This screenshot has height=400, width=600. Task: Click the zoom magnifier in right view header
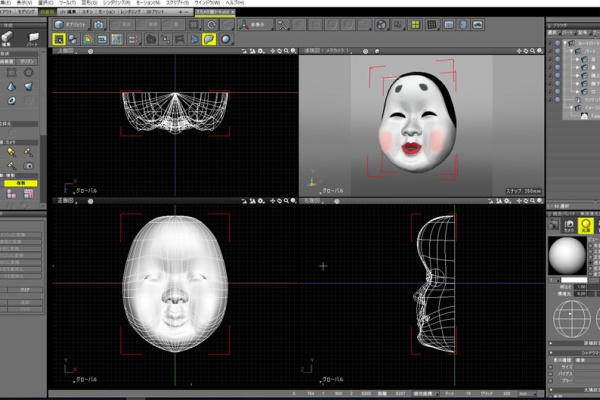533,201
